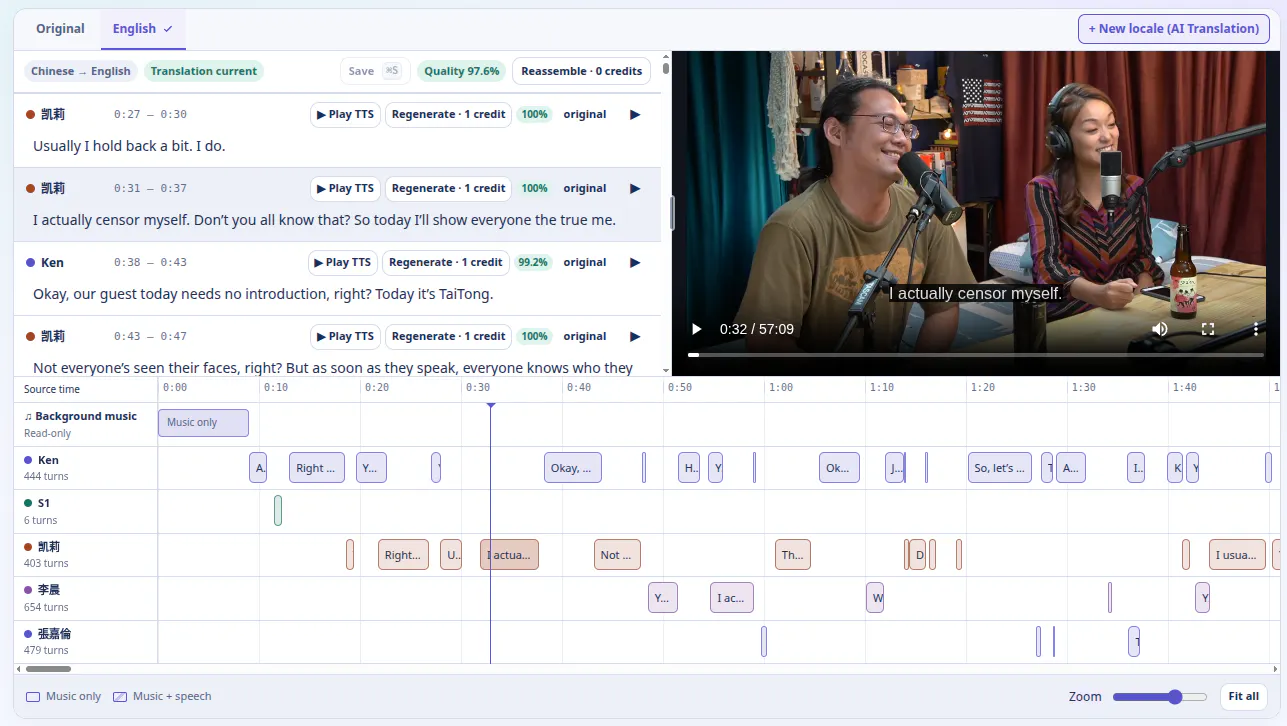Click the Save button
The height and width of the screenshot is (726, 1287).
tap(374, 72)
